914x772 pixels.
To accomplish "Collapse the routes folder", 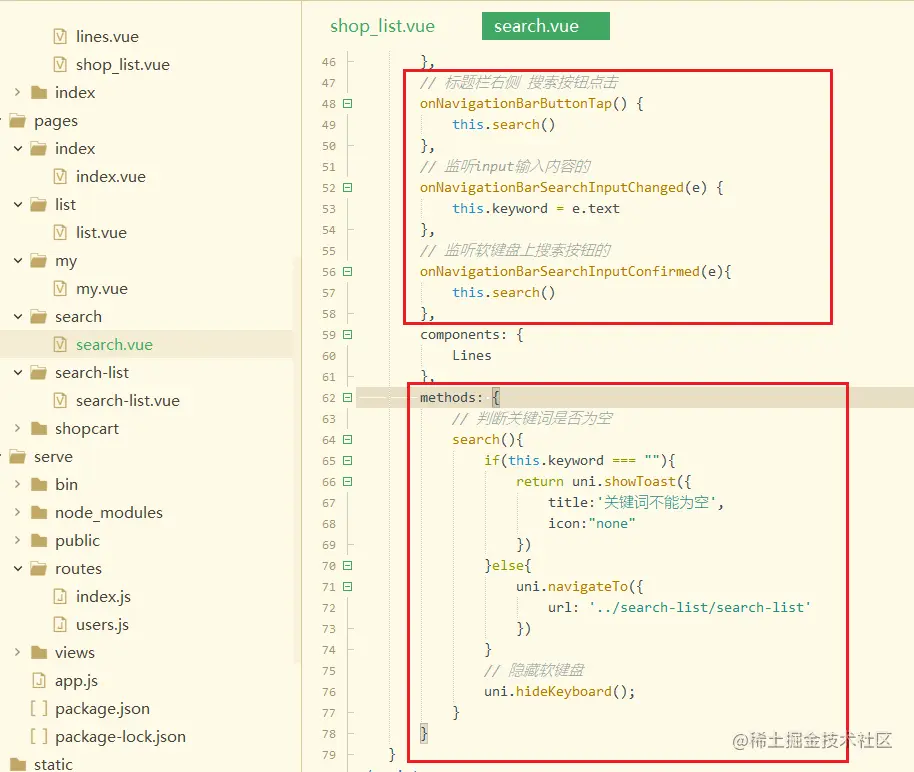I will tap(17, 569).
